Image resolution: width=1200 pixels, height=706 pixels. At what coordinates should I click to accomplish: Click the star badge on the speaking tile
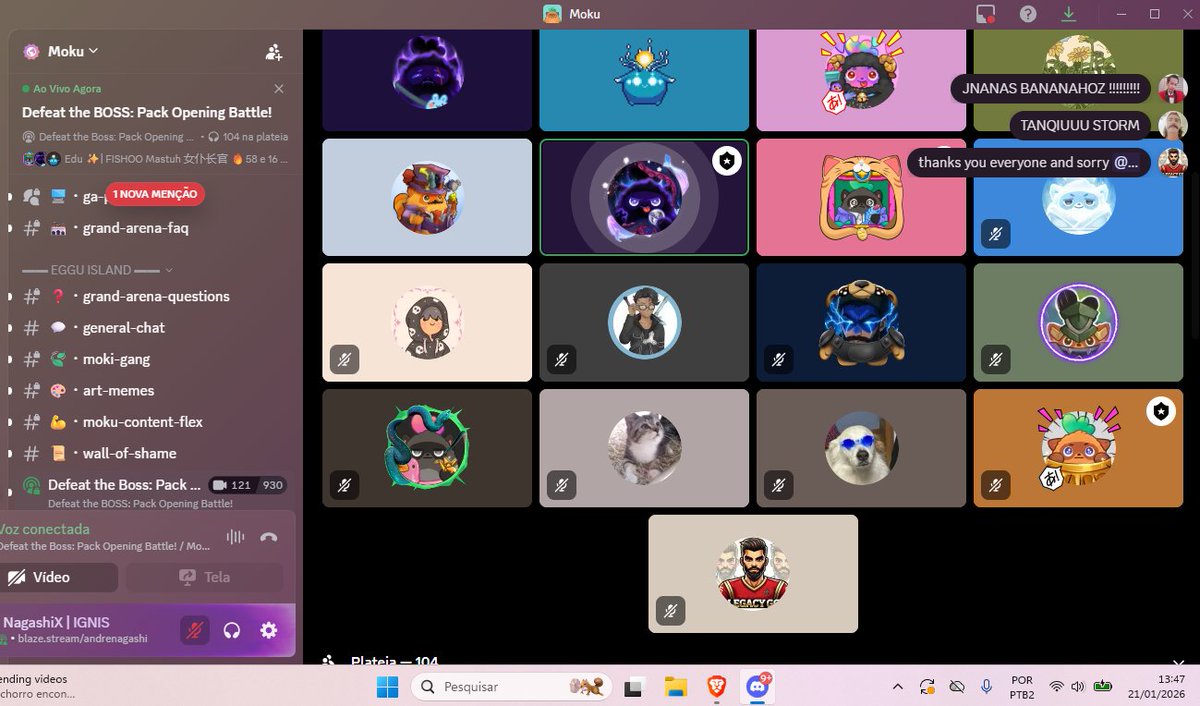[x=726, y=161]
